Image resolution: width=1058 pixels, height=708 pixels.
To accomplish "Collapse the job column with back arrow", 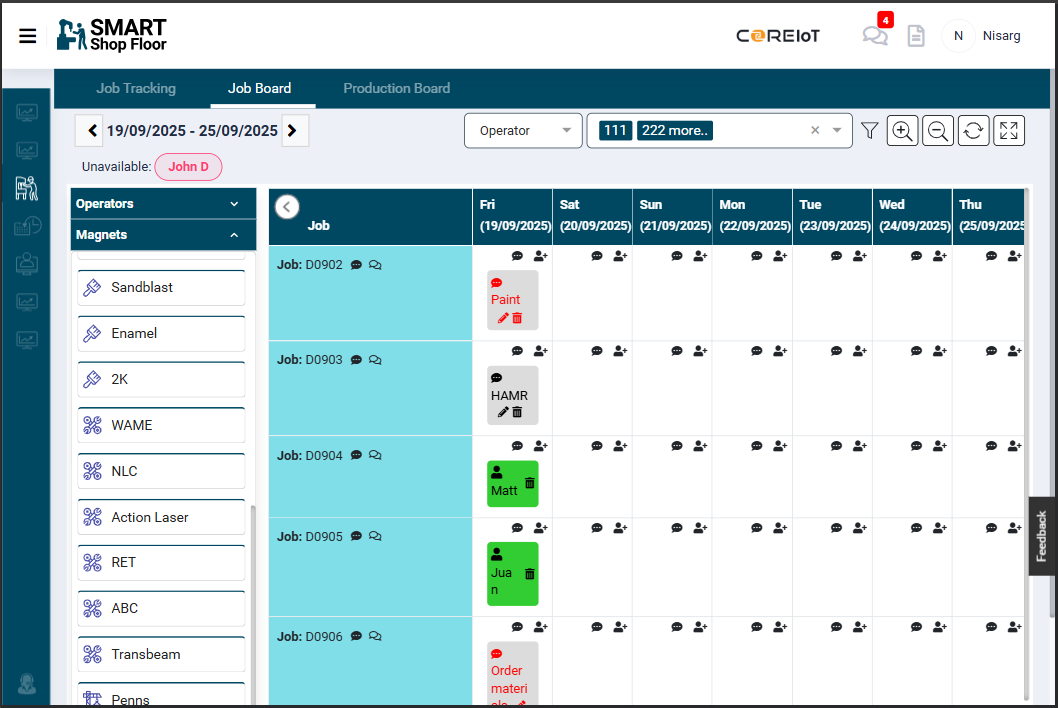I will [x=287, y=207].
